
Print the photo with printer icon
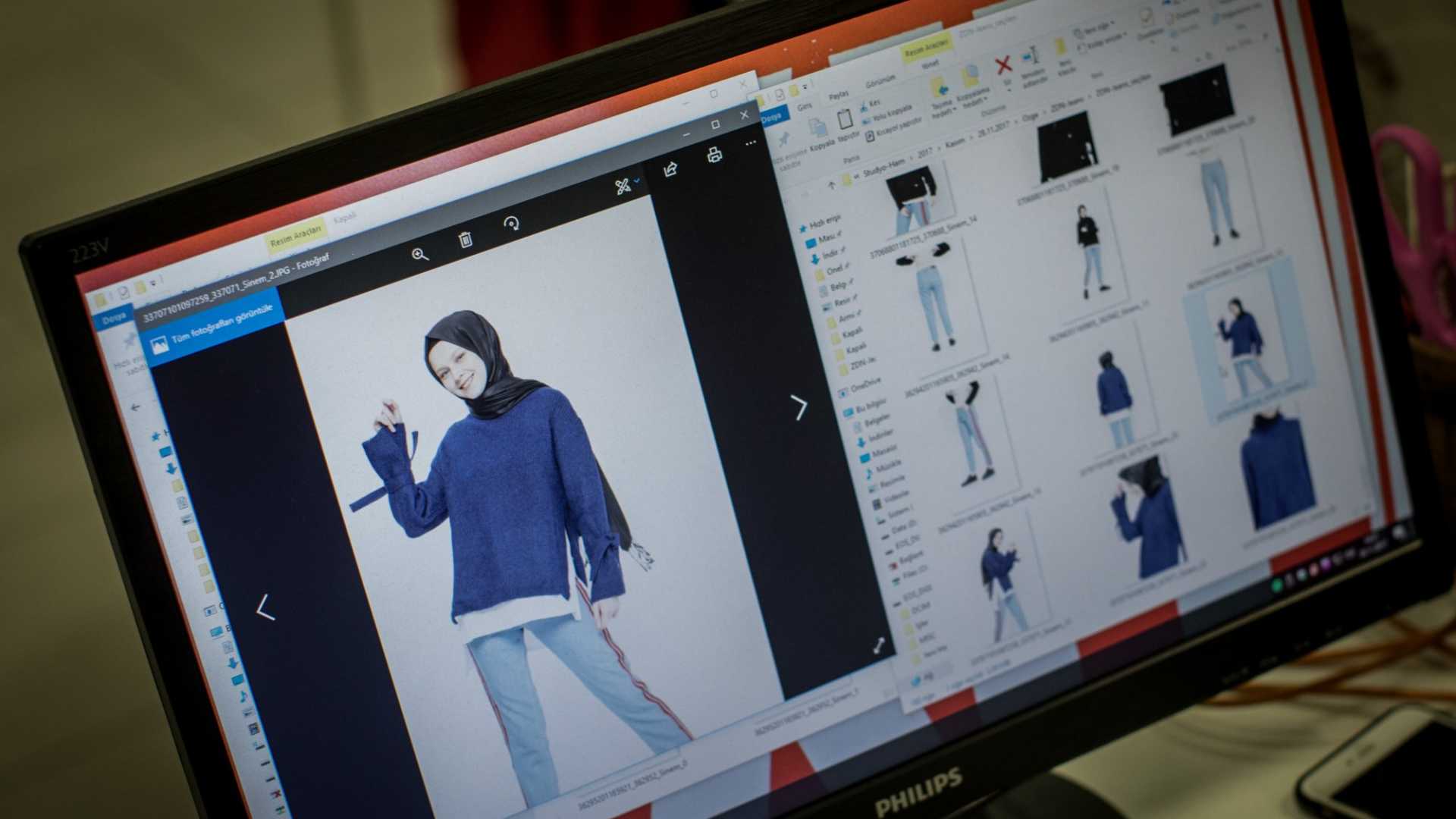[714, 155]
